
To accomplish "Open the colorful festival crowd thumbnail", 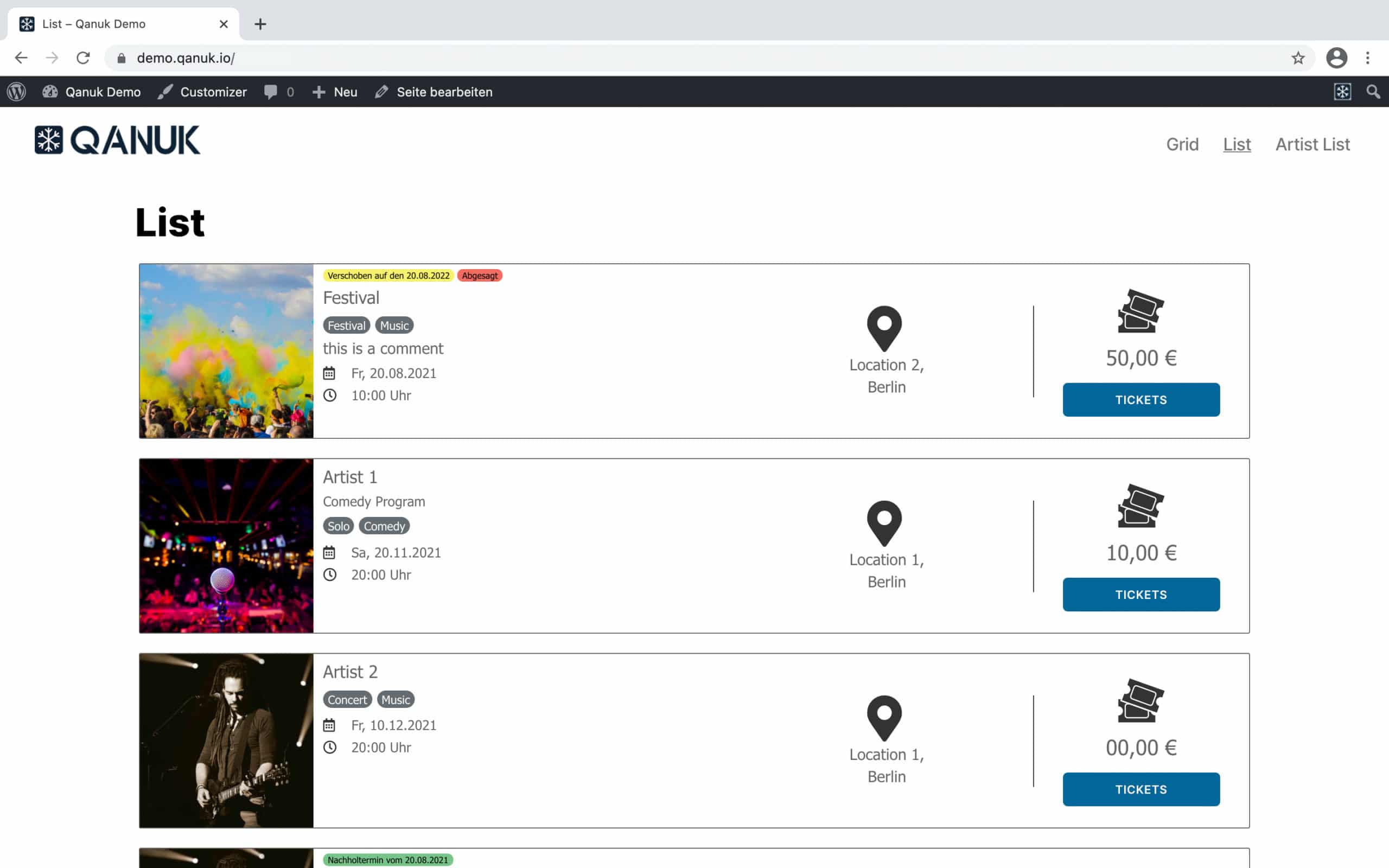I will click(226, 351).
